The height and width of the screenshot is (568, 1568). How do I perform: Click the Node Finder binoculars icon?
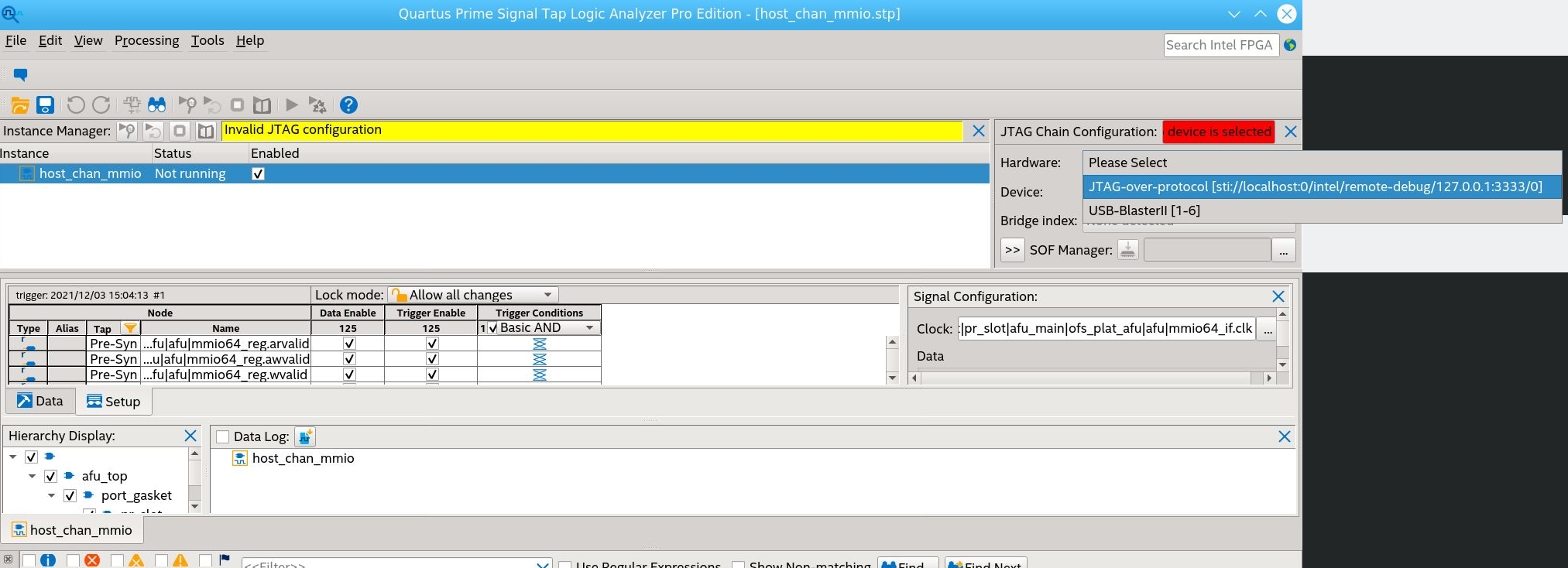tap(157, 105)
